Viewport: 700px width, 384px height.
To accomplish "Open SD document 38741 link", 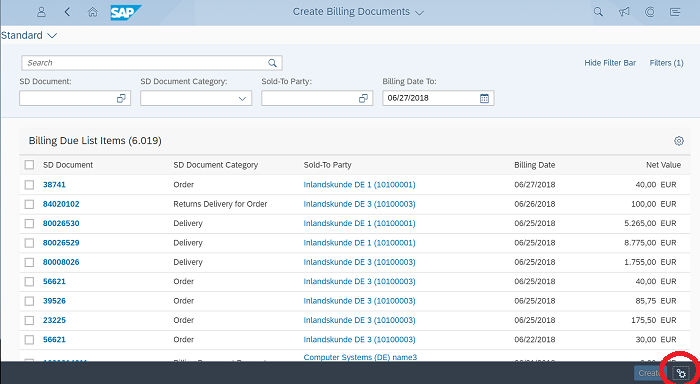I will [x=54, y=184].
